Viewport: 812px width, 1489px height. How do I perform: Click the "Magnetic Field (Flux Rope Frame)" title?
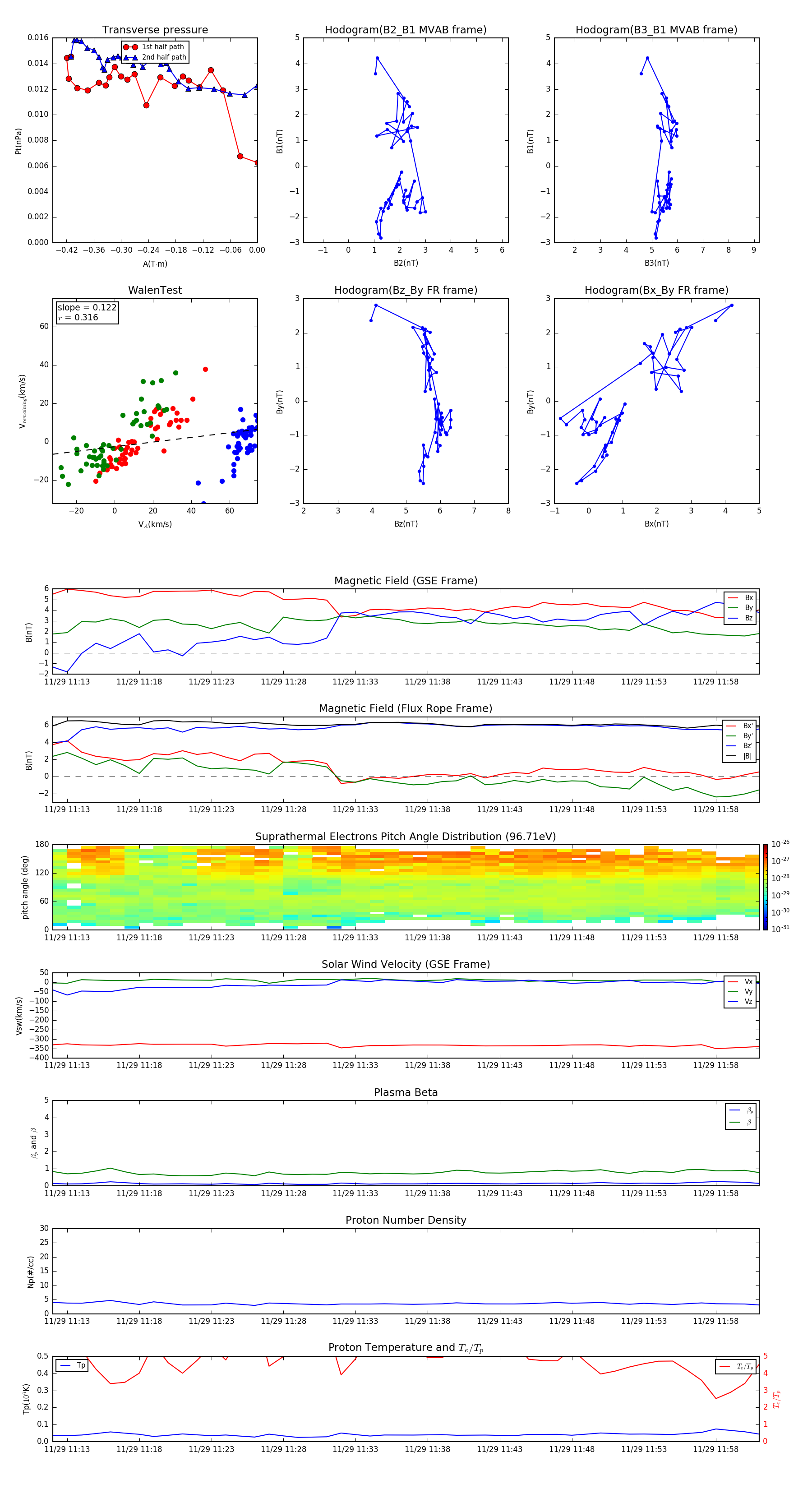(406, 709)
